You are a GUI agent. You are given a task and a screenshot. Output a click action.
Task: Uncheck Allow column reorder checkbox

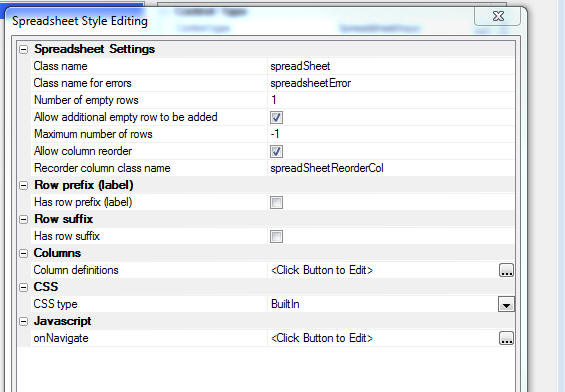click(x=276, y=151)
